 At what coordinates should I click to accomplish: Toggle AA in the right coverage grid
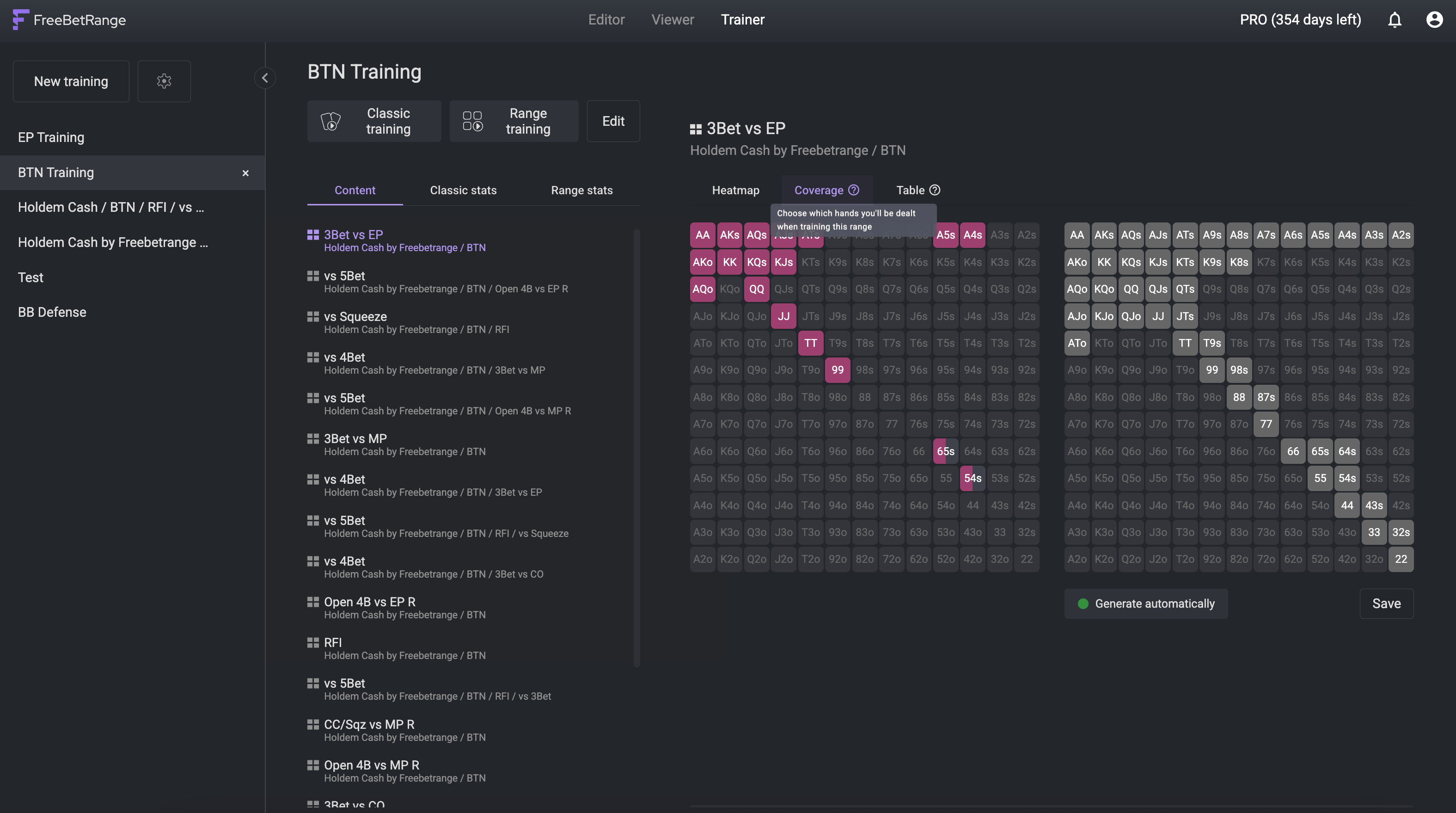point(1077,235)
